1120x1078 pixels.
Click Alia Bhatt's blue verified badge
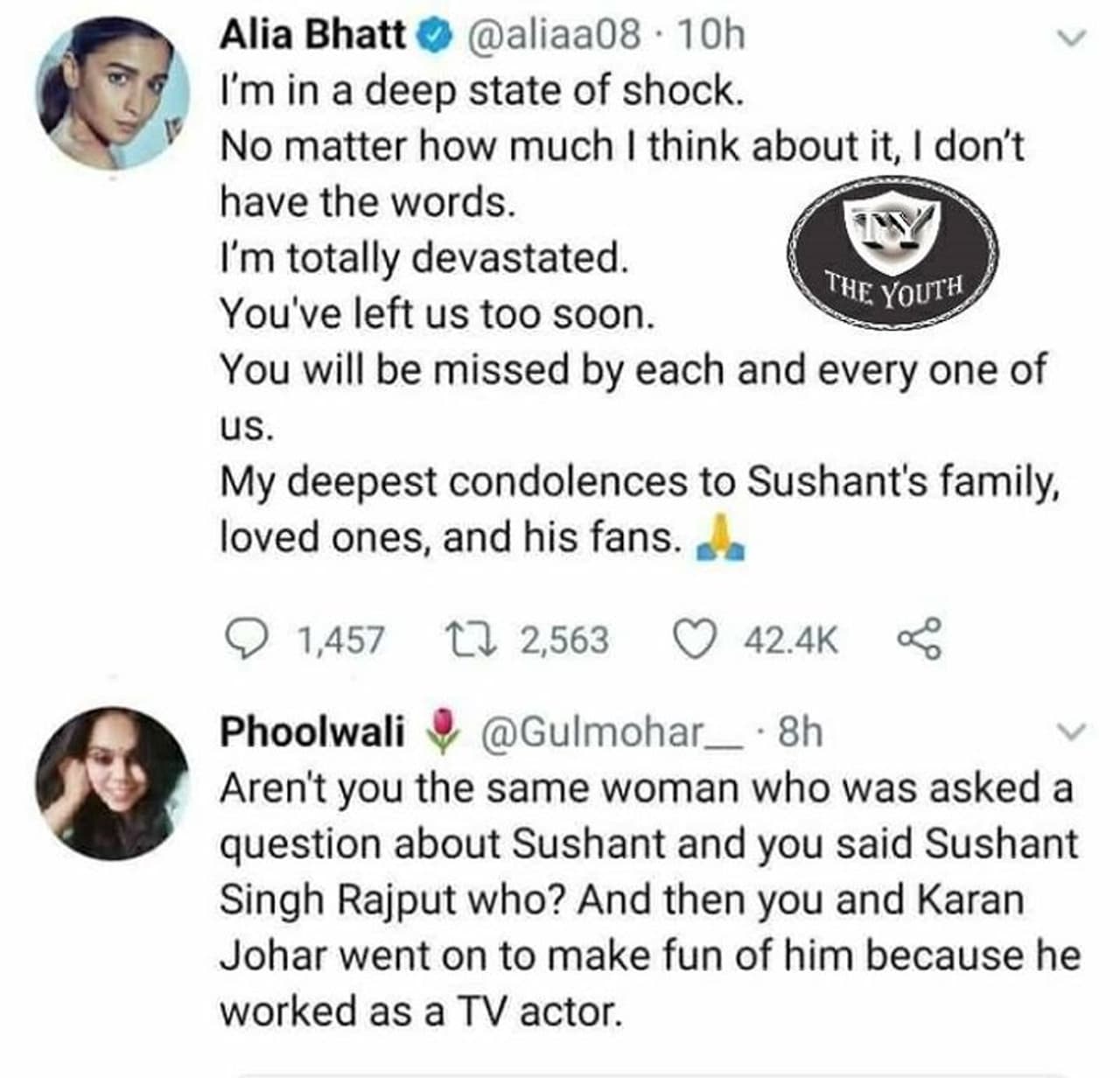pos(436,37)
